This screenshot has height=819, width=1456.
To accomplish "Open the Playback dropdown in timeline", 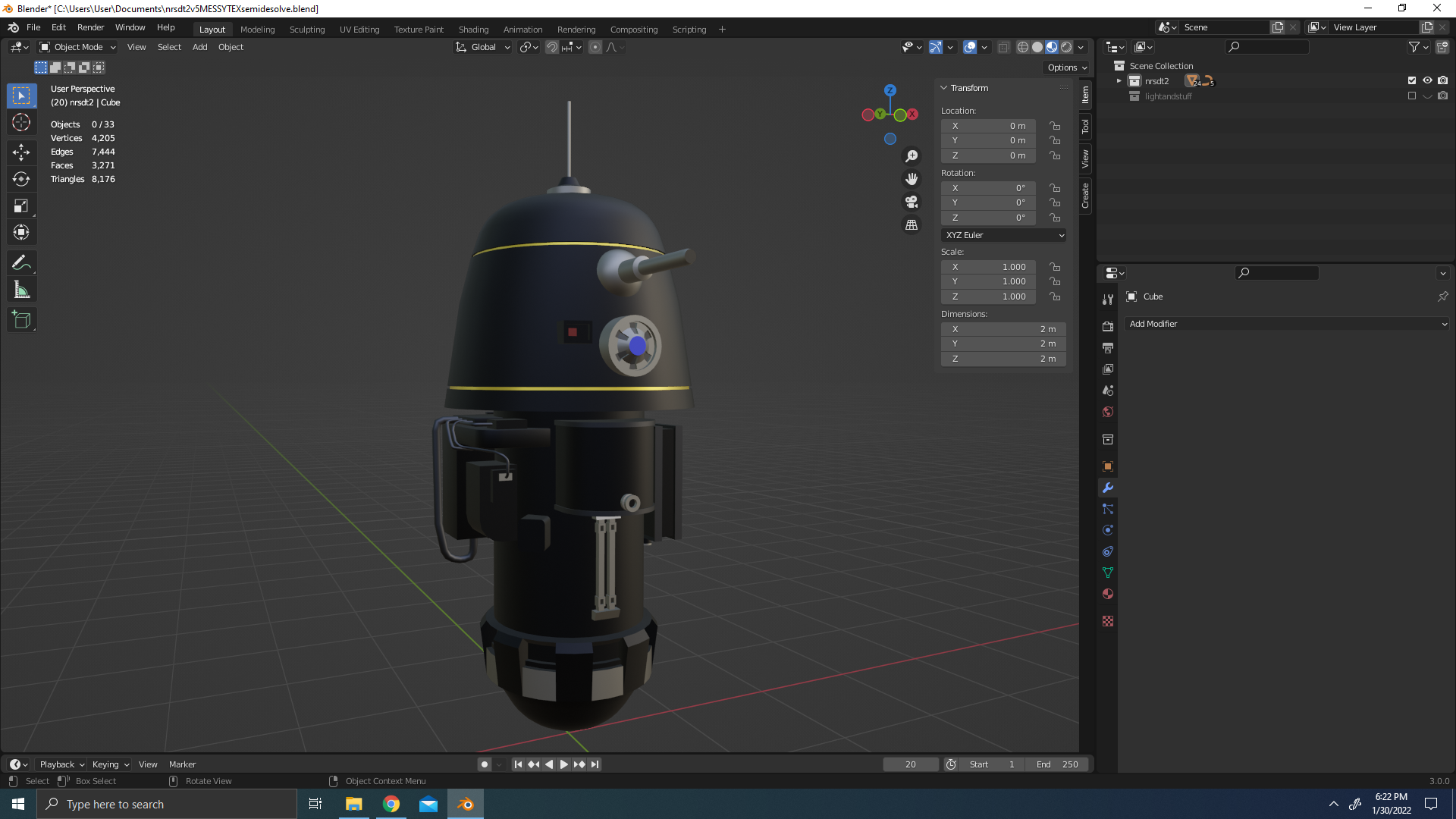I will click(x=61, y=764).
